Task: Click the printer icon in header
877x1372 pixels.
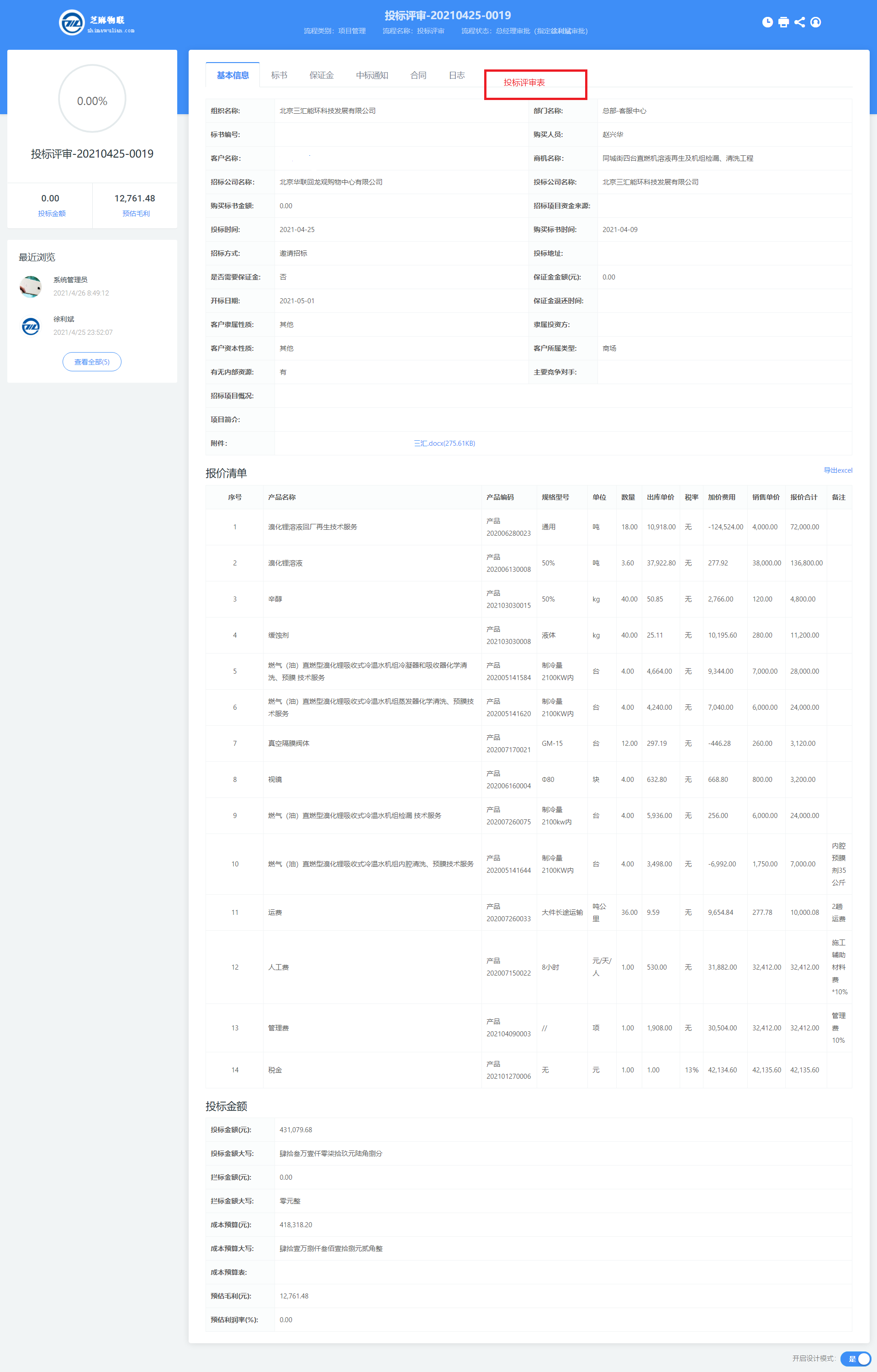Action: [x=783, y=22]
